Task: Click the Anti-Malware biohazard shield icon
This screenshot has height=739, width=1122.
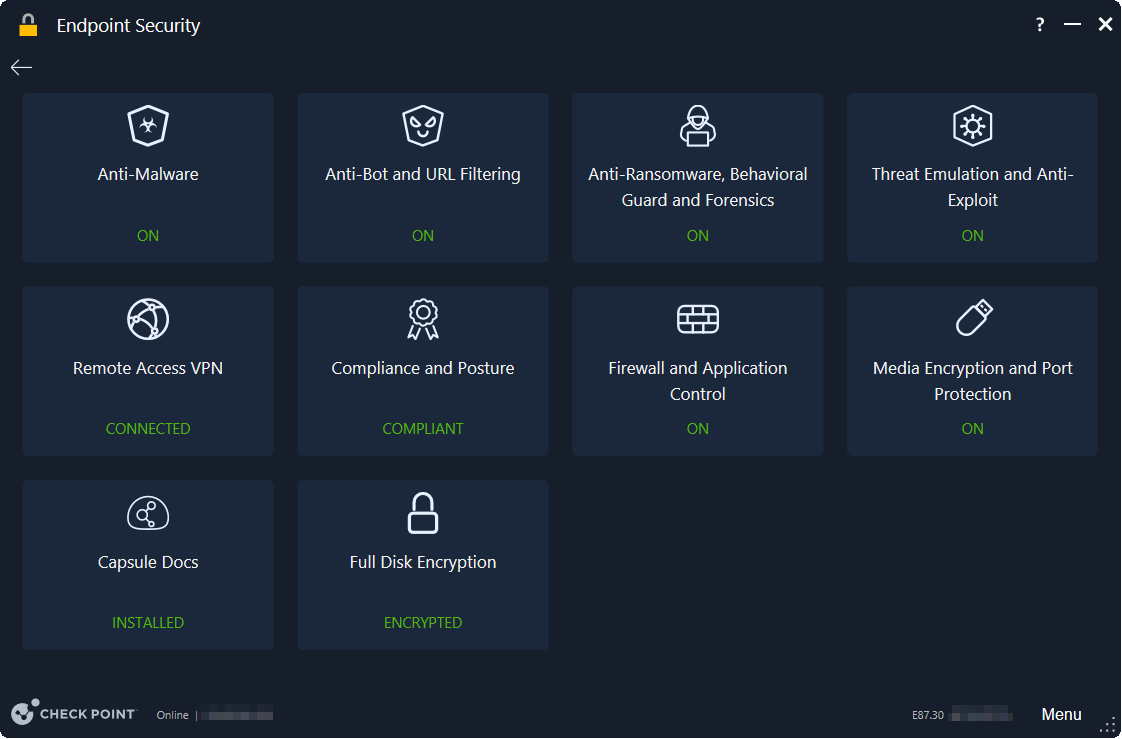Action: (148, 126)
